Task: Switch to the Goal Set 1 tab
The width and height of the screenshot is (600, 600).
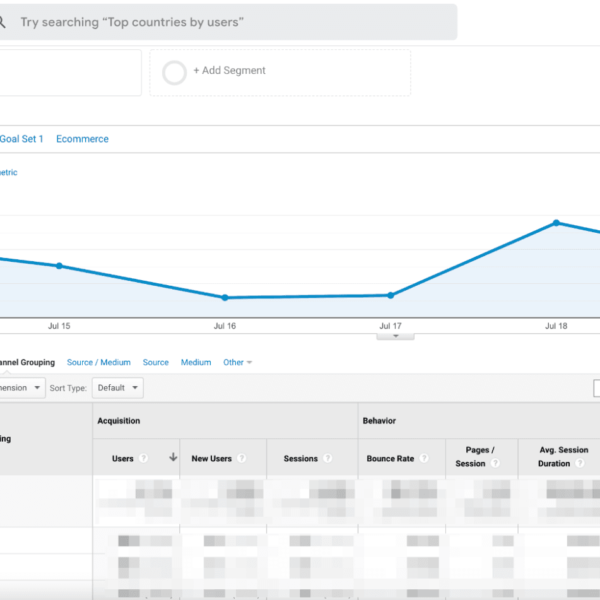Action: click(x=21, y=139)
